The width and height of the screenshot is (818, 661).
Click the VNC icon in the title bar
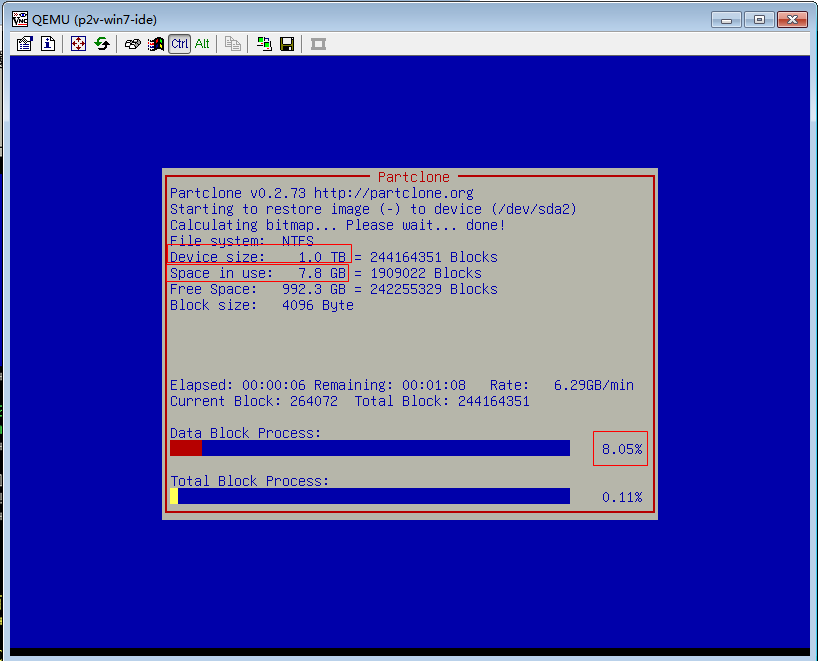20,19
